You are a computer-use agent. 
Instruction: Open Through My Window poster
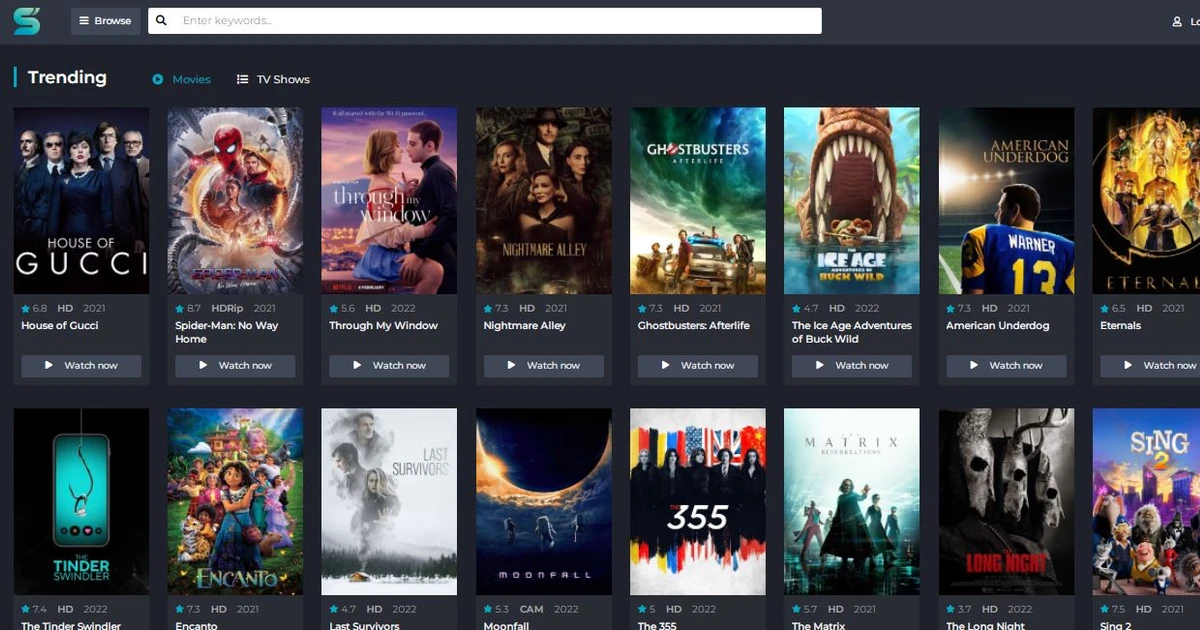(390, 201)
